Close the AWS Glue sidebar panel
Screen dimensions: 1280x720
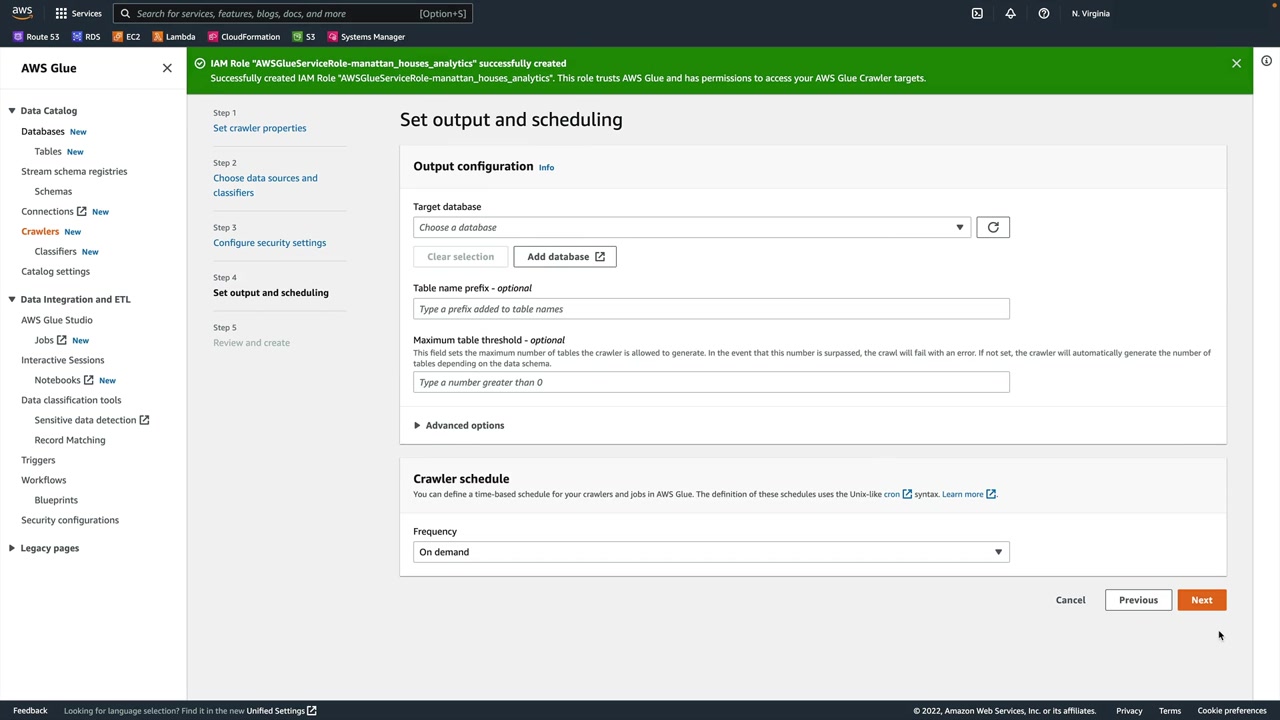pyautogui.click(x=167, y=68)
